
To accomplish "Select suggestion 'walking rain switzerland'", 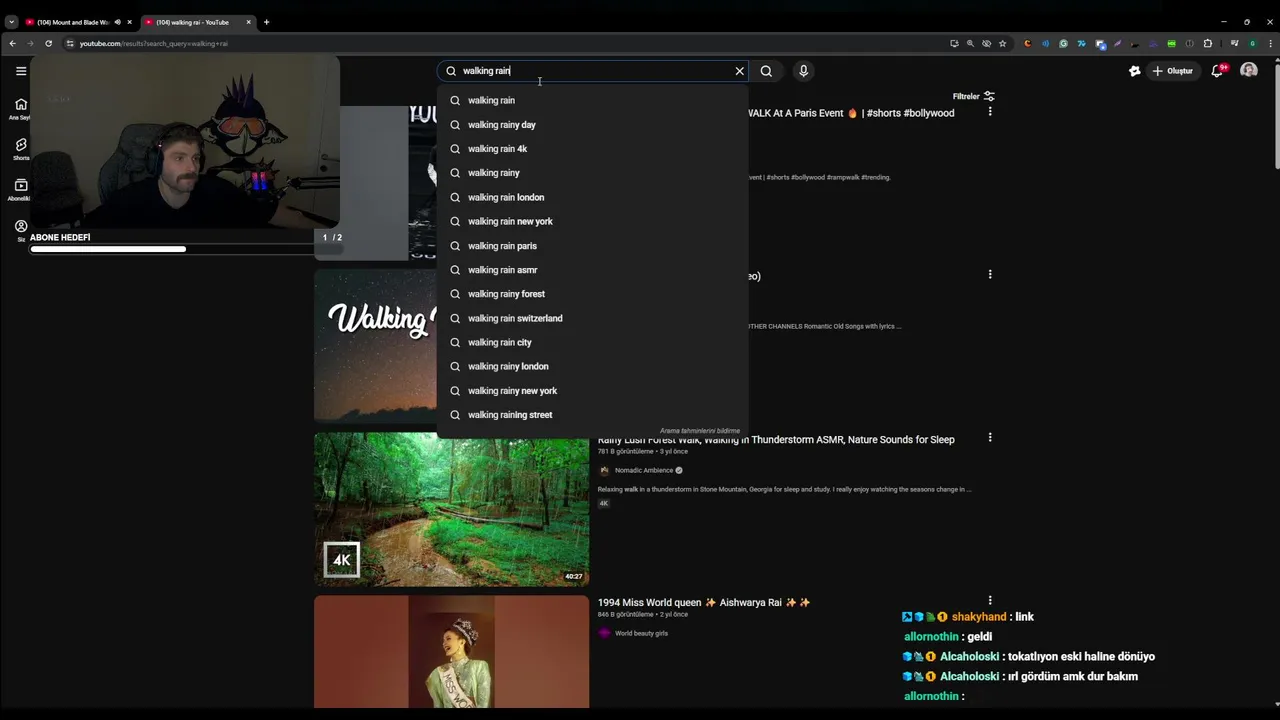I will click(592, 318).
